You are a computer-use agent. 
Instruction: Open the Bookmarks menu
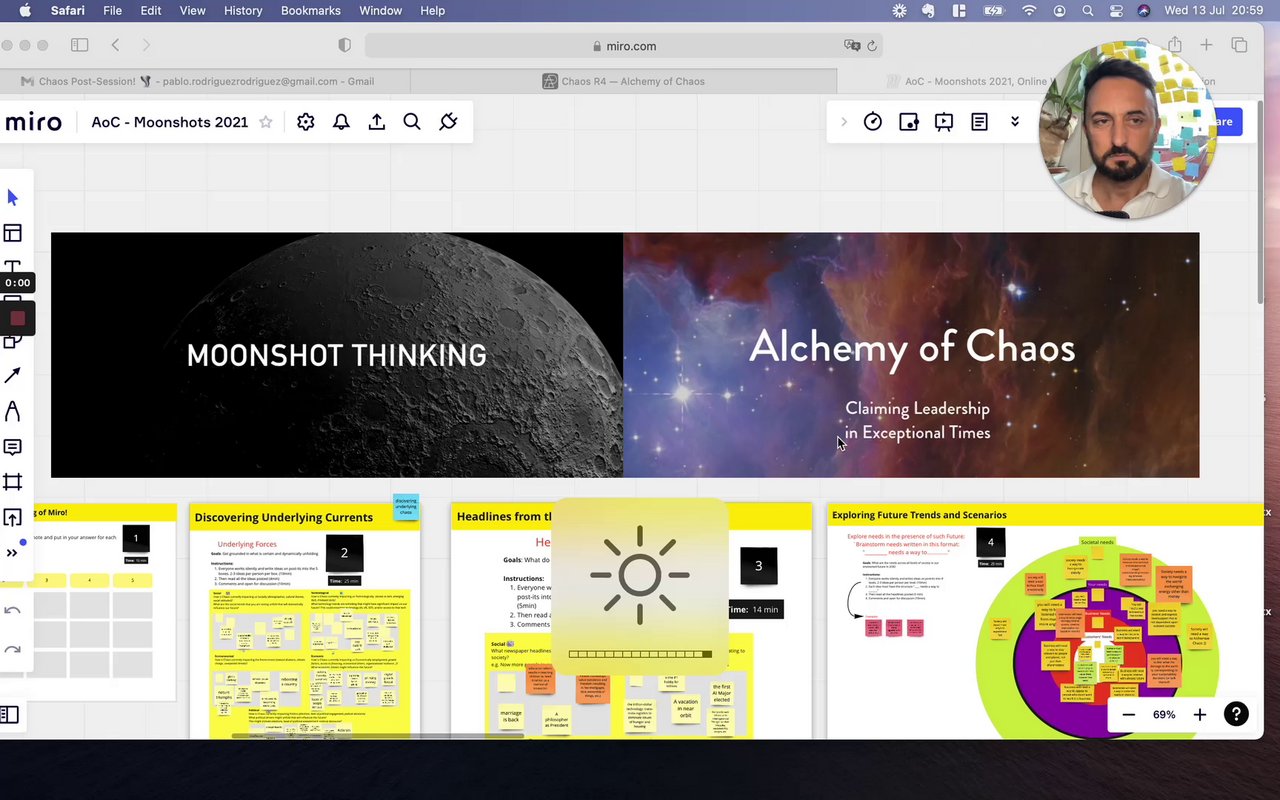coord(311,10)
